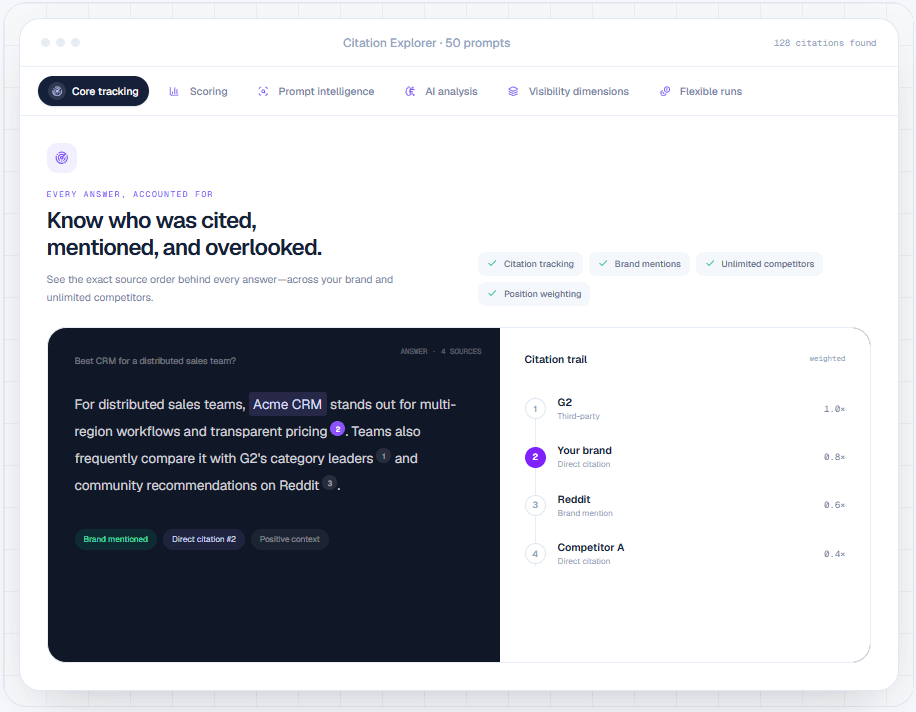Click the Citation tracking chip
Viewport: 916px width, 712px height.
tap(530, 264)
